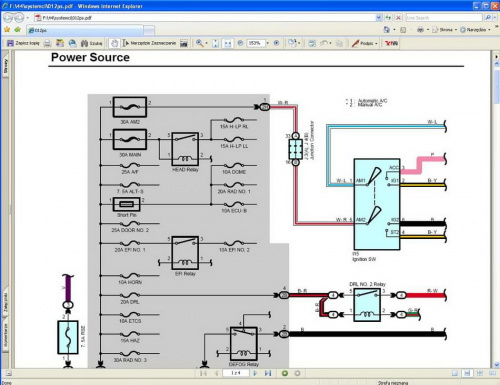
Task: Open zoom percentage dropdown arrow
Action: [x=267, y=43]
